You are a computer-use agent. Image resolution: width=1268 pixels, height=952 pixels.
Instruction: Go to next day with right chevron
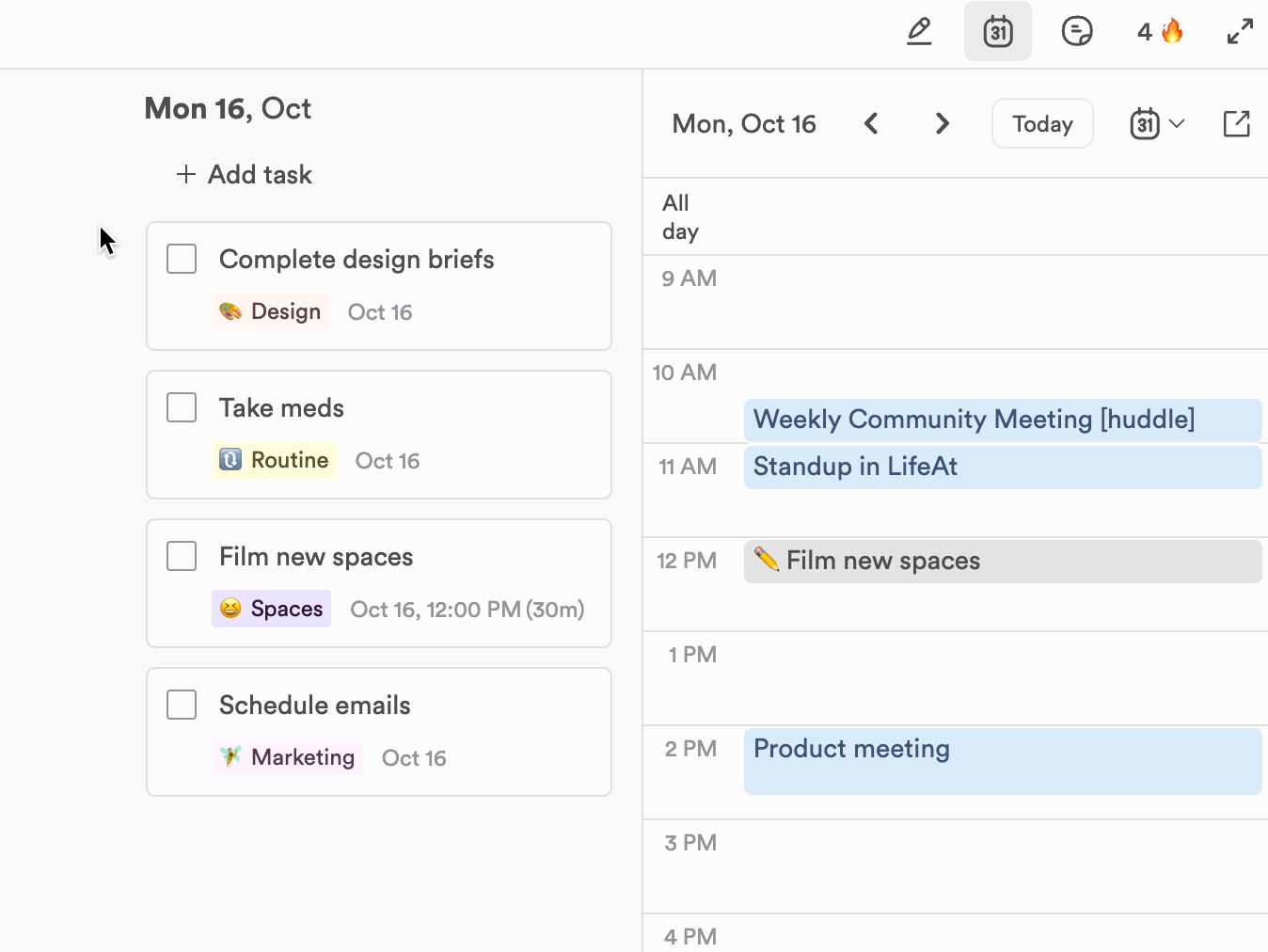pos(942,124)
